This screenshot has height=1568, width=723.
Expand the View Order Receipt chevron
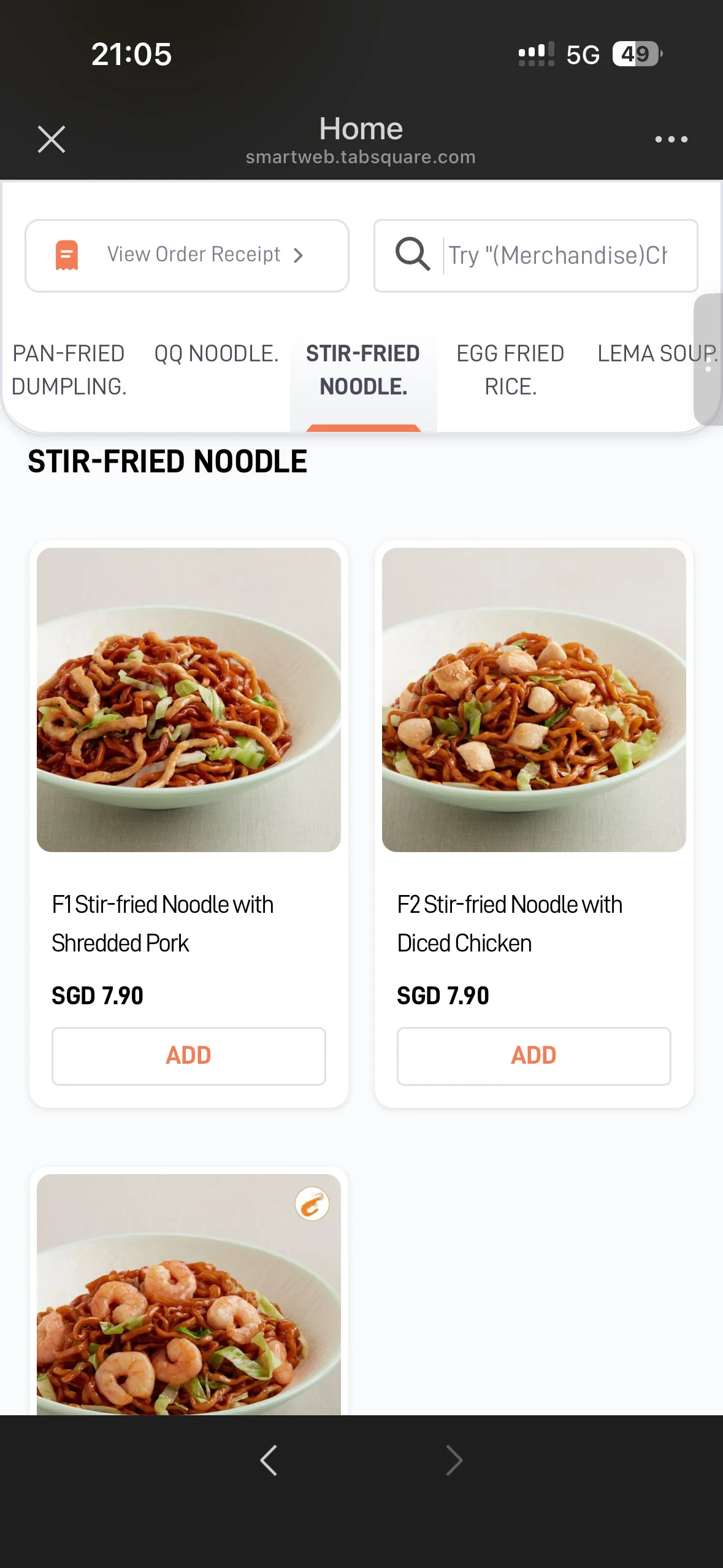pyautogui.click(x=299, y=255)
